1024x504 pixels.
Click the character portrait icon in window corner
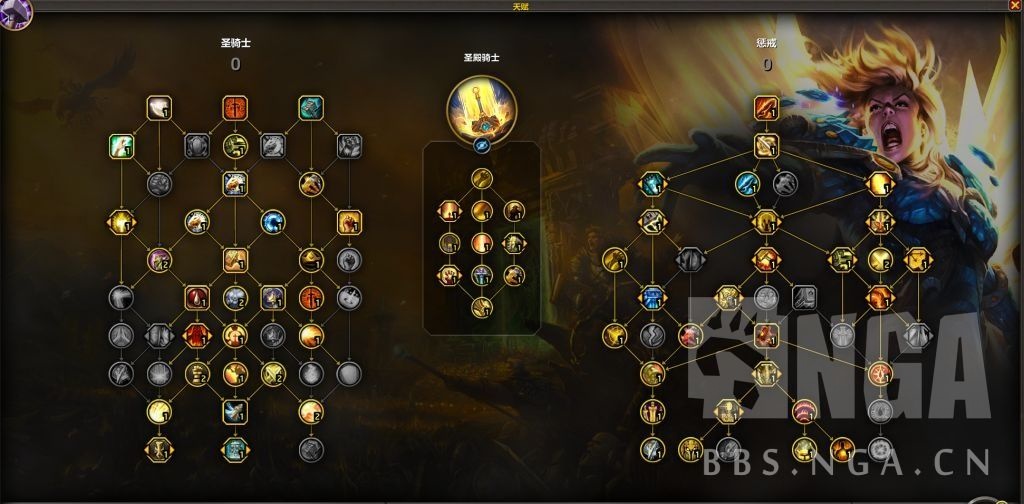coord(14,14)
